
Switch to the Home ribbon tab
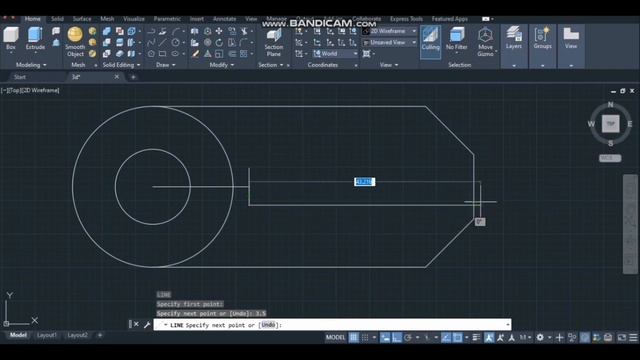click(x=32, y=19)
